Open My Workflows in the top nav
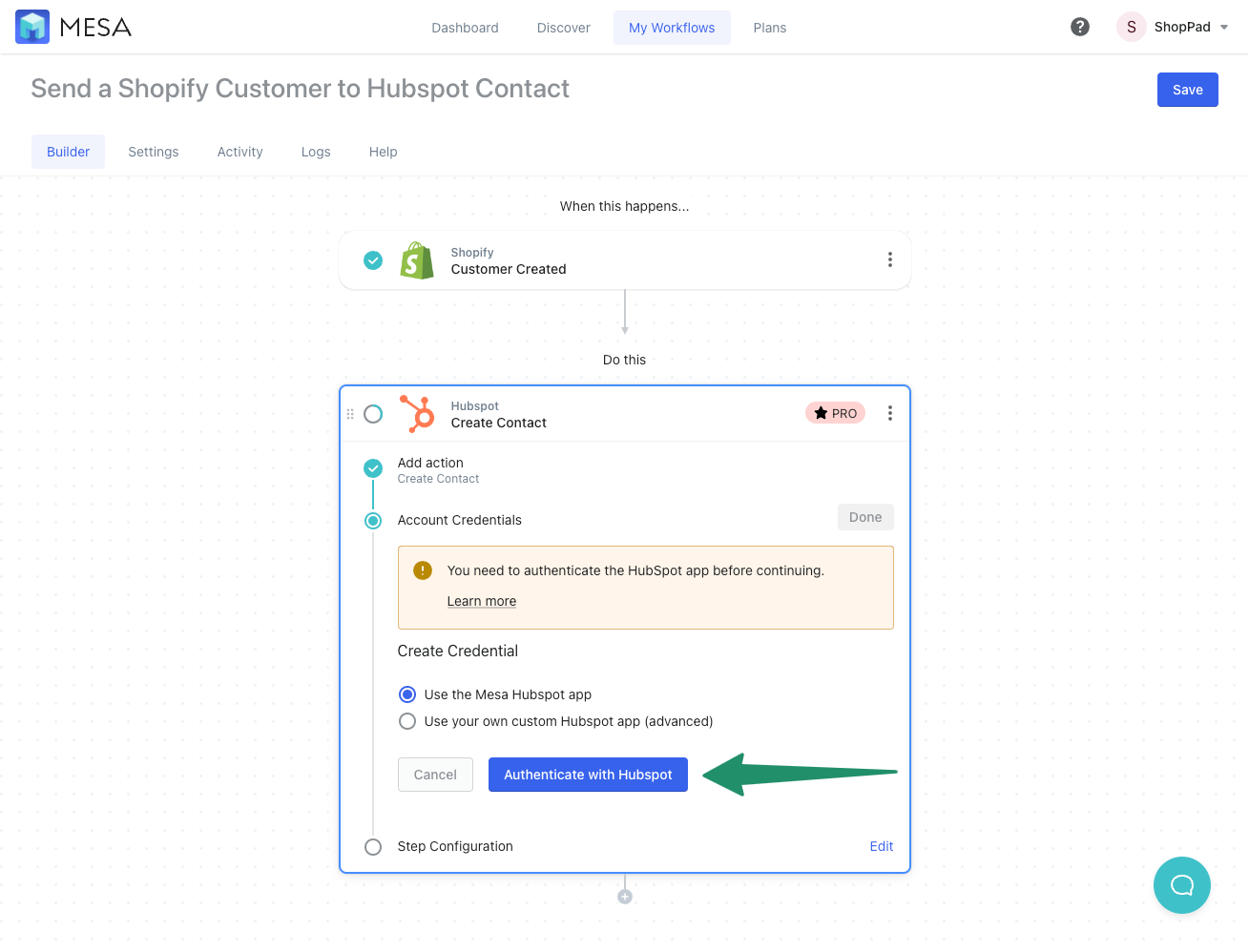This screenshot has height=952, width=1249. click(672, 28)
